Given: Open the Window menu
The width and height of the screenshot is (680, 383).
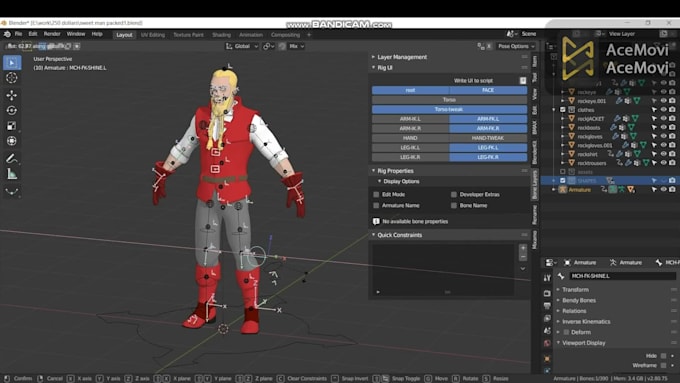Looking at the screenshot, I should [76, 34].
